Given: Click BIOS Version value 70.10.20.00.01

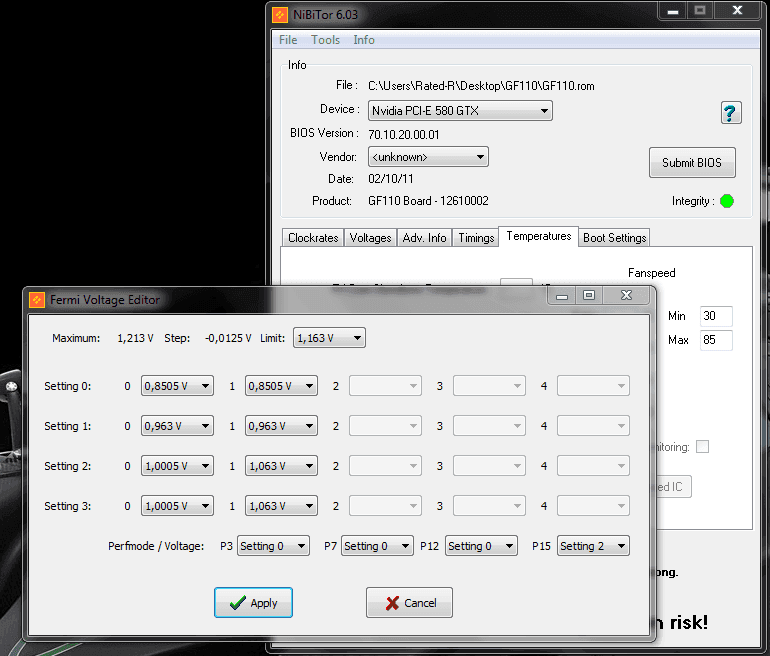Looking at the screenshot, I should 404,135.
